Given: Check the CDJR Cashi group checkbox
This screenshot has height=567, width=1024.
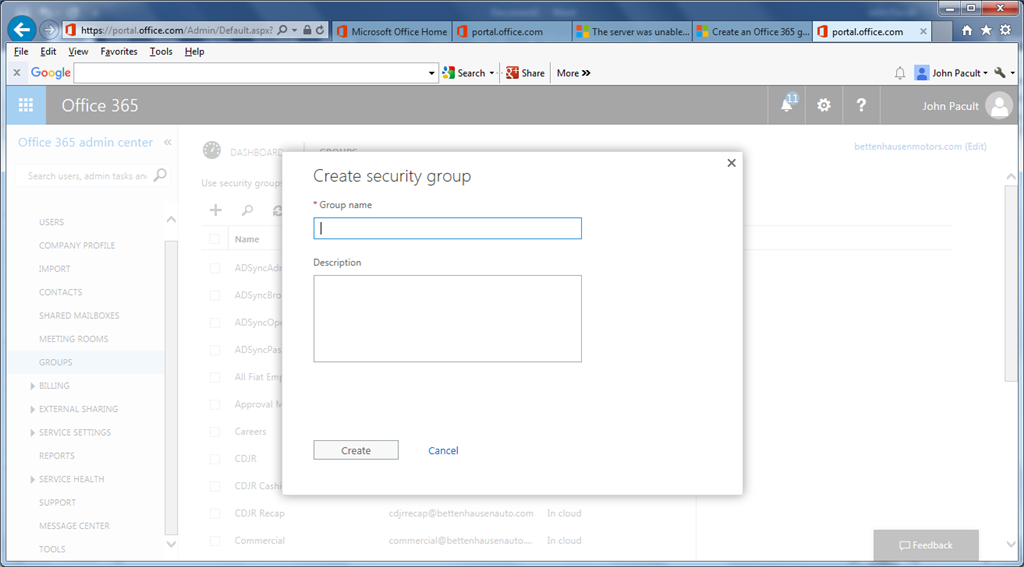Looking at the screenshot, I should tap(215, 487).
